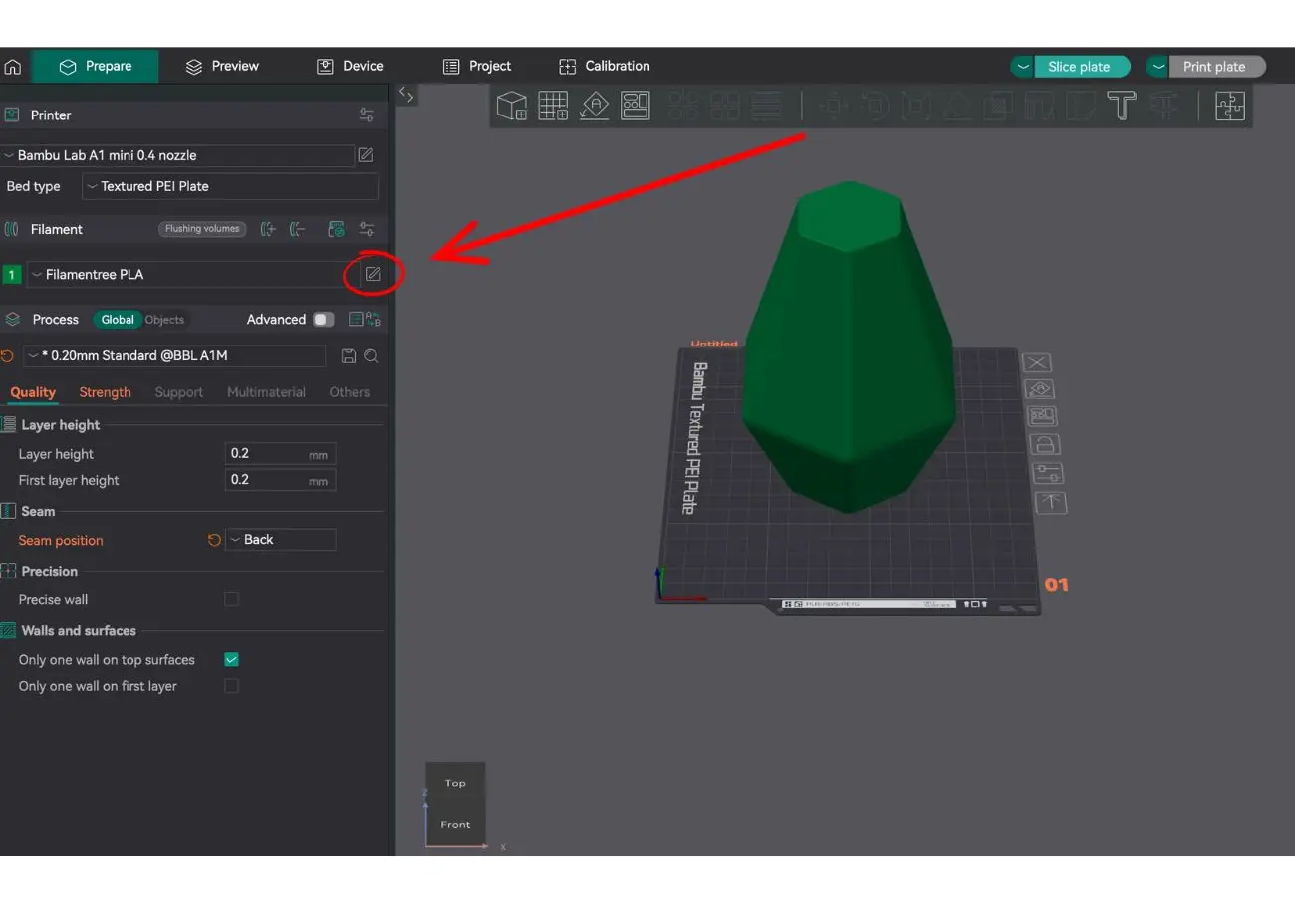
Task: Click the search process settings icon
Action: coord(371,356)
